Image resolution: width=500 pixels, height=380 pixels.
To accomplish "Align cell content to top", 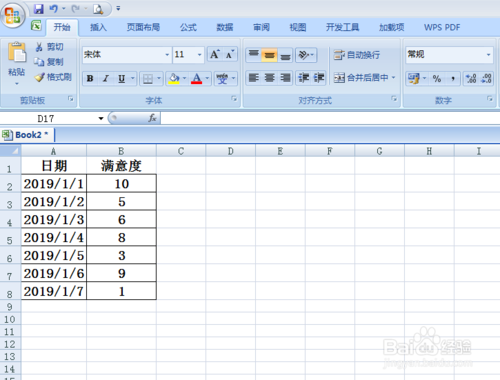I will coord(254,55).
